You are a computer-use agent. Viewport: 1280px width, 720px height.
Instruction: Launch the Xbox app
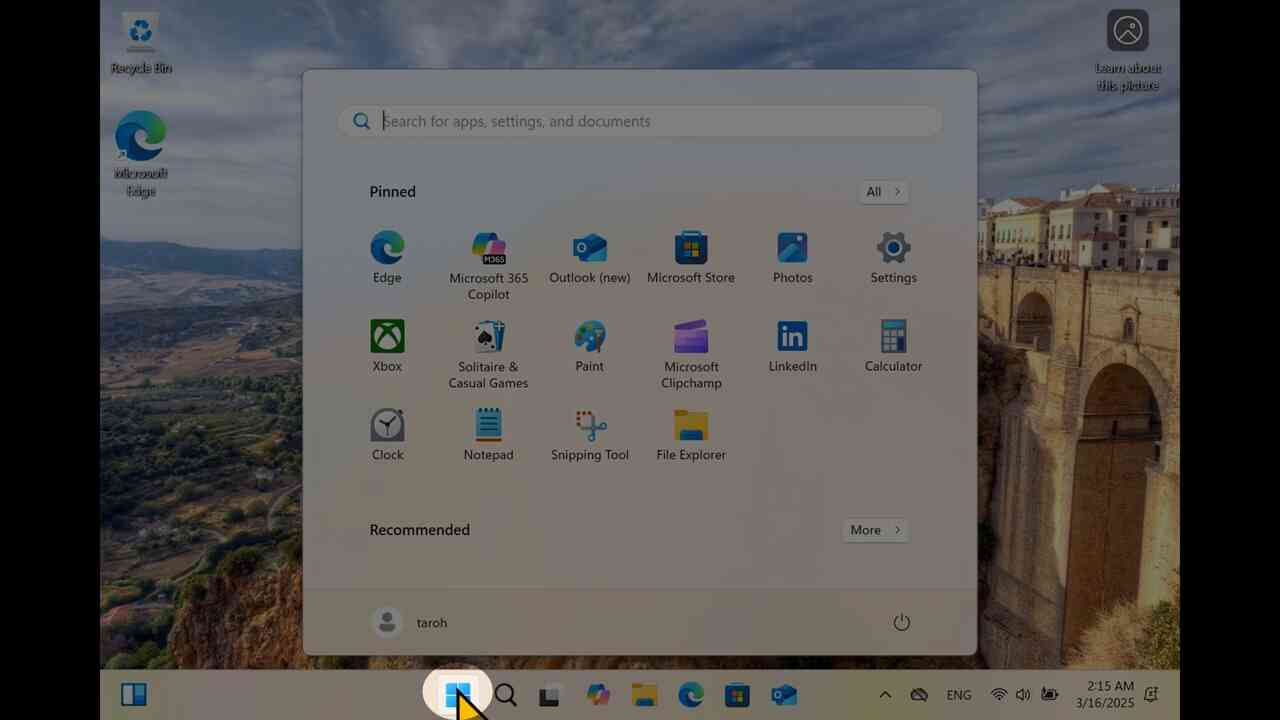tap(387, 346)
